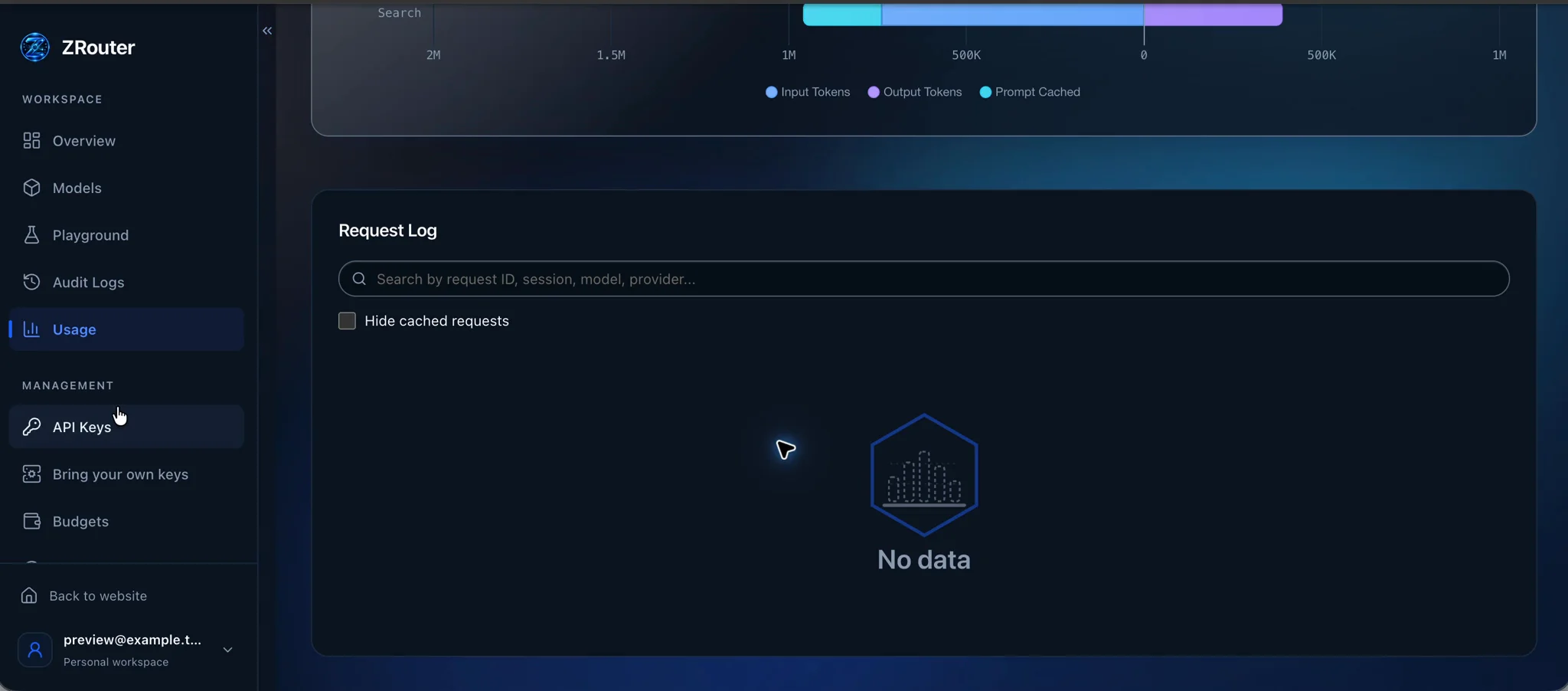The width and height of the screenshot is (1568, 691).
Task: Click the ZRouter logo icon
Action: click(x=35, y=47)
